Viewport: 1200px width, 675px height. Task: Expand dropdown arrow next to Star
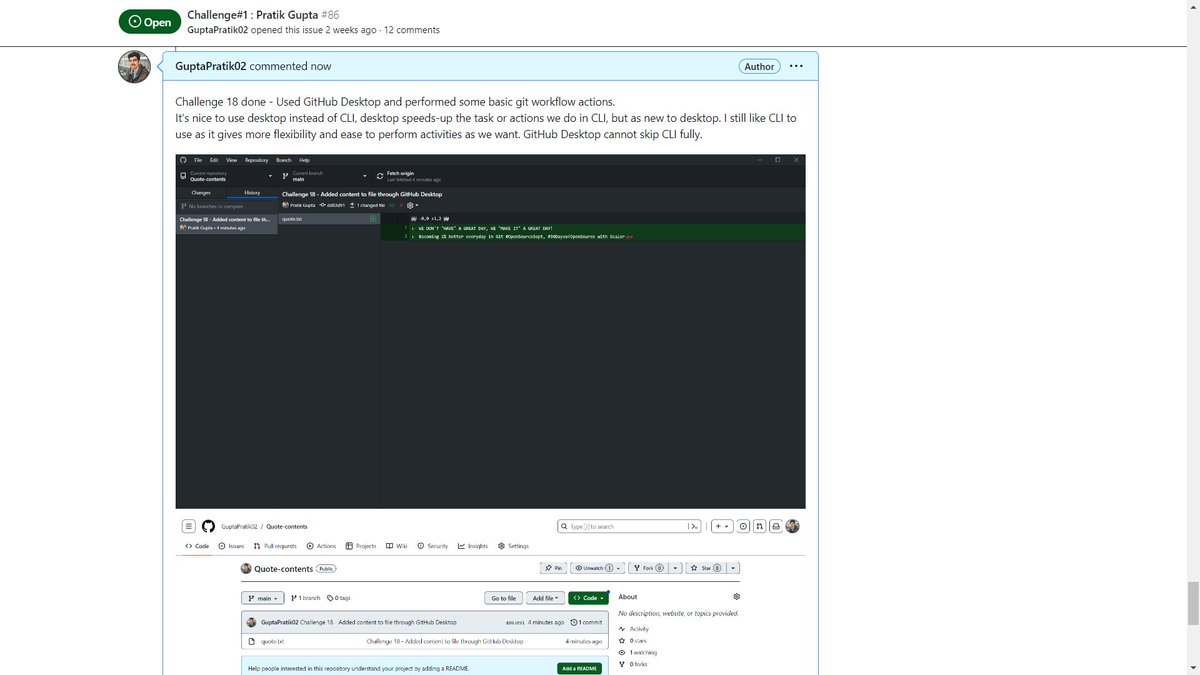point(734,568)
